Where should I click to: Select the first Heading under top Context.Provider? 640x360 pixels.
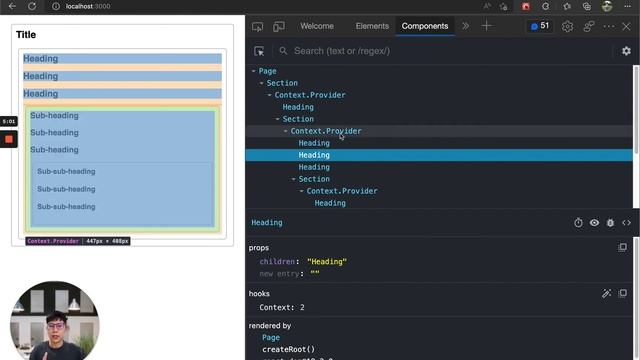pos(298,107)
